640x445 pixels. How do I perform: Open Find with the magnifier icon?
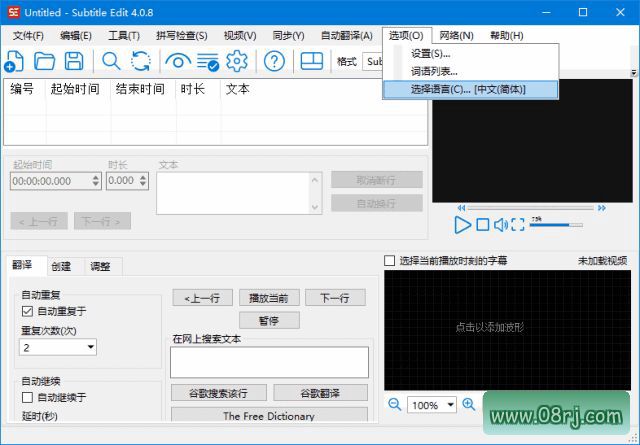point(111,61)
